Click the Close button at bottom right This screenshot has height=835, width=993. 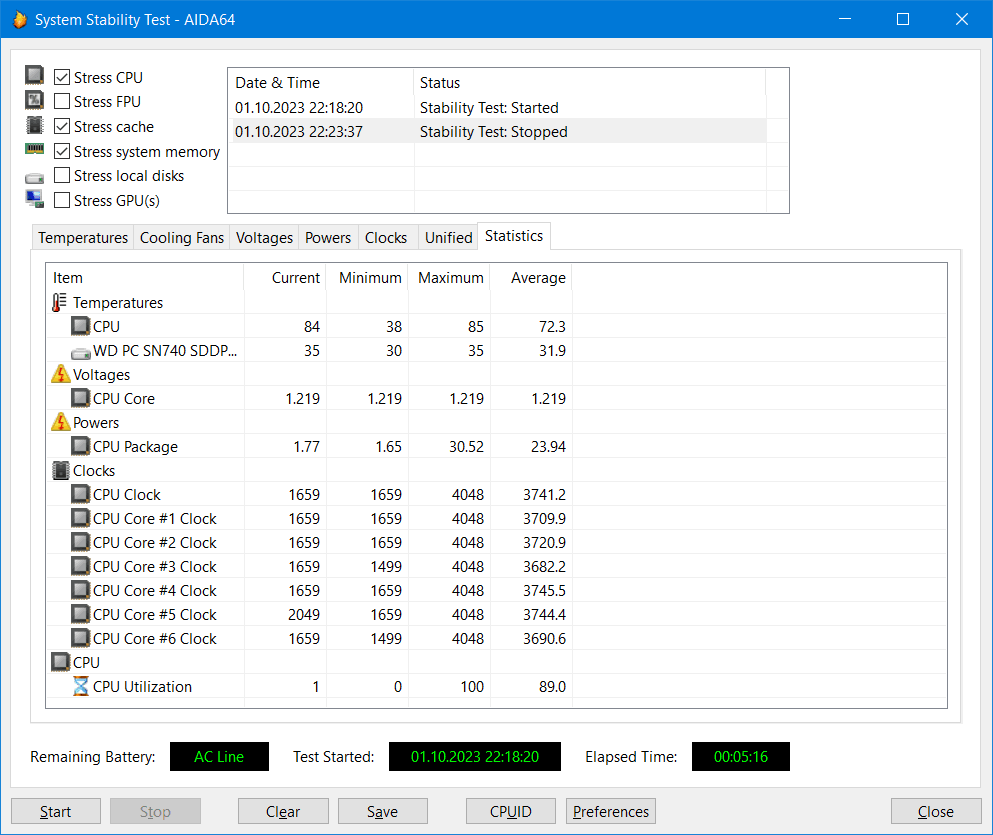tap(935, 812)
